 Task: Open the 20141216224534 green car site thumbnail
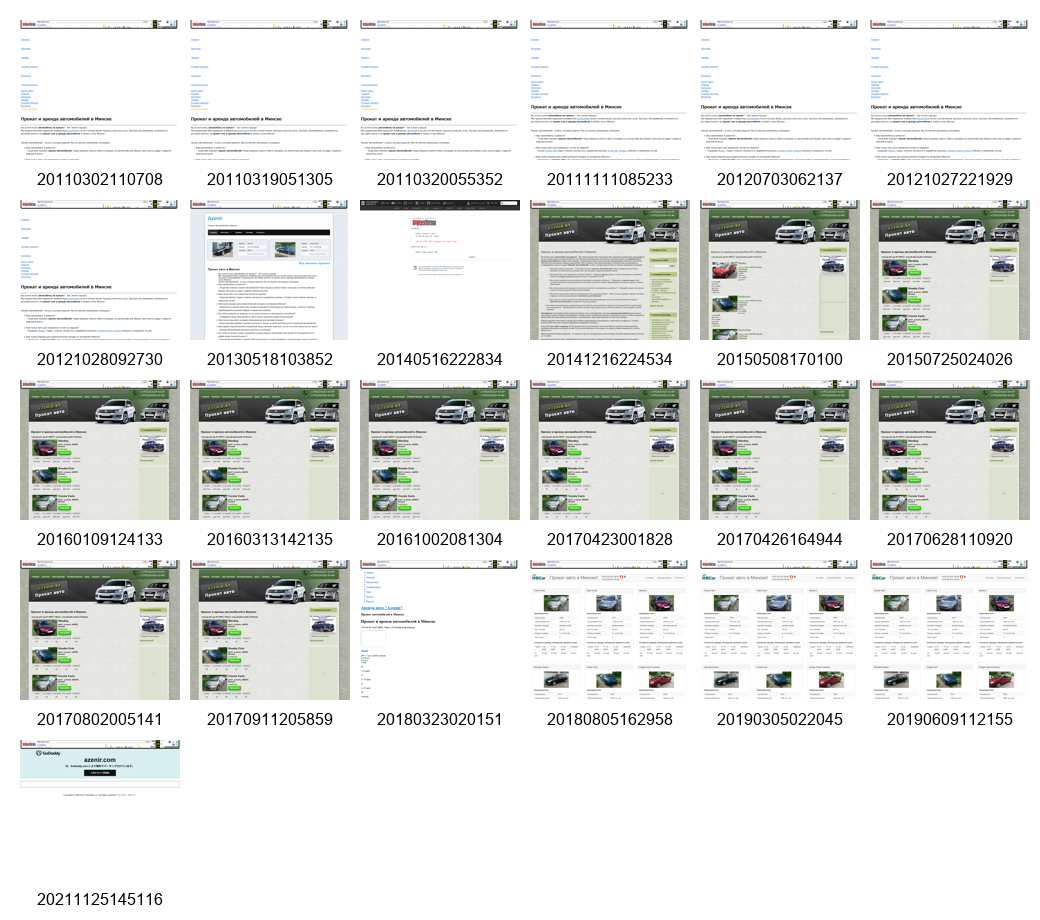[x=610, y=270]
